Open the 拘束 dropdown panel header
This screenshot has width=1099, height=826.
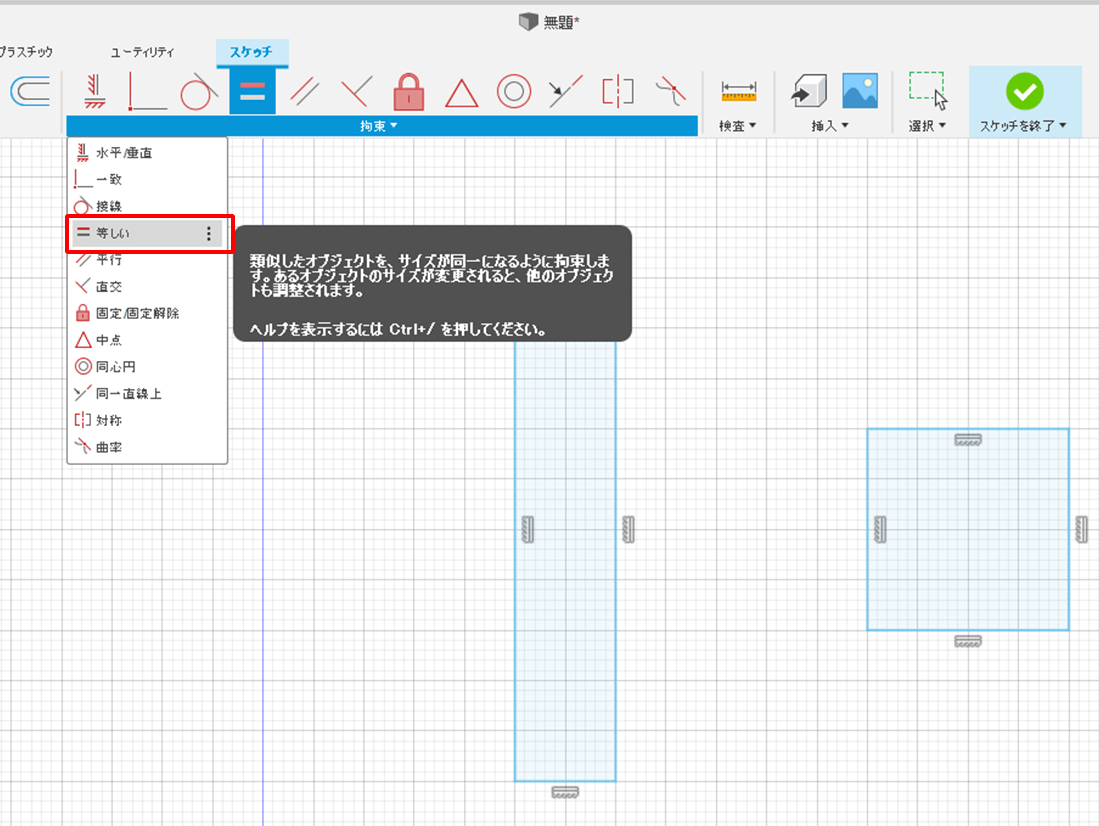click(380, 126)
